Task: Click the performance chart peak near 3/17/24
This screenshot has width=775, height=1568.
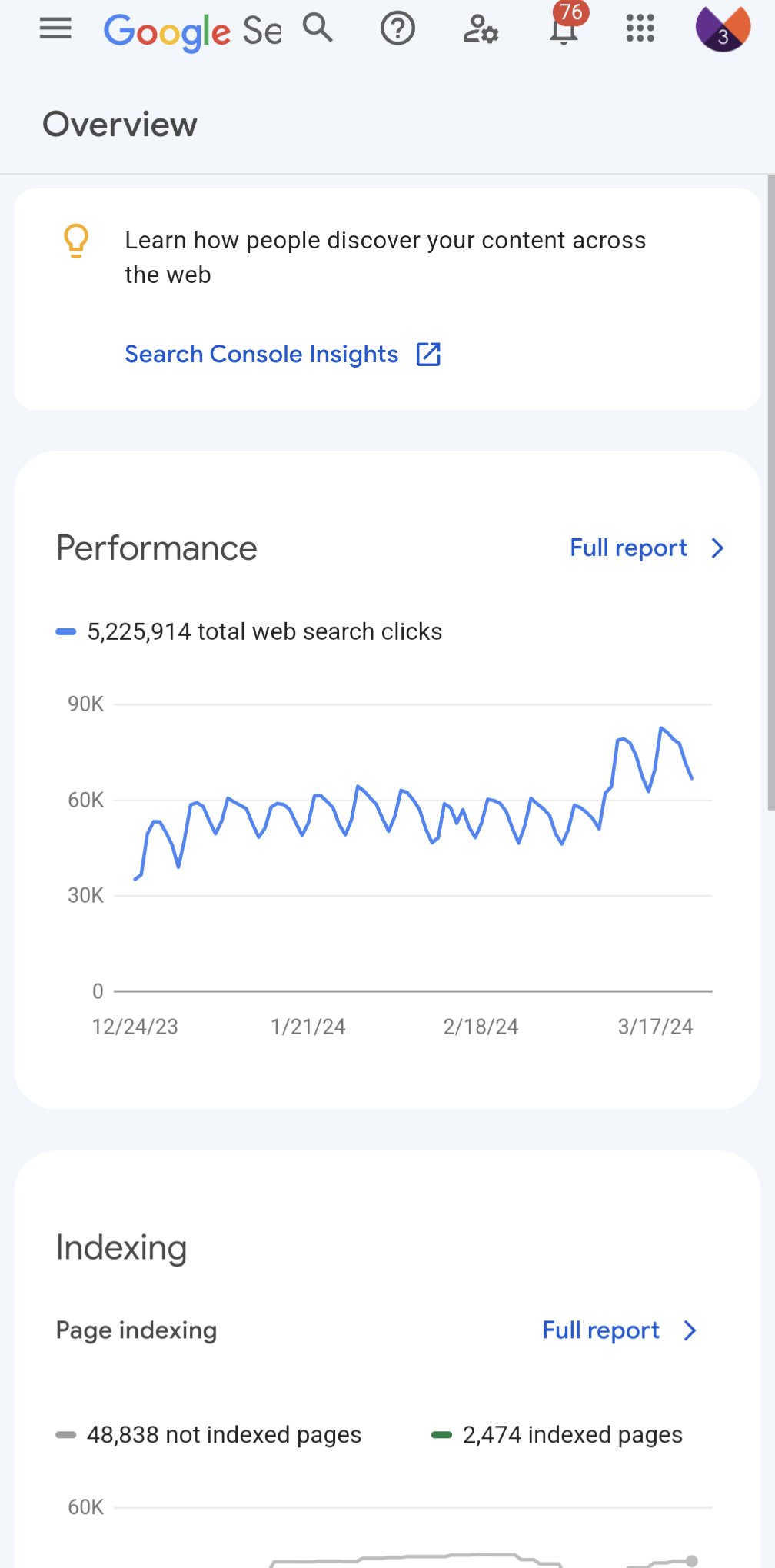Action: click(x=662, y=727)
